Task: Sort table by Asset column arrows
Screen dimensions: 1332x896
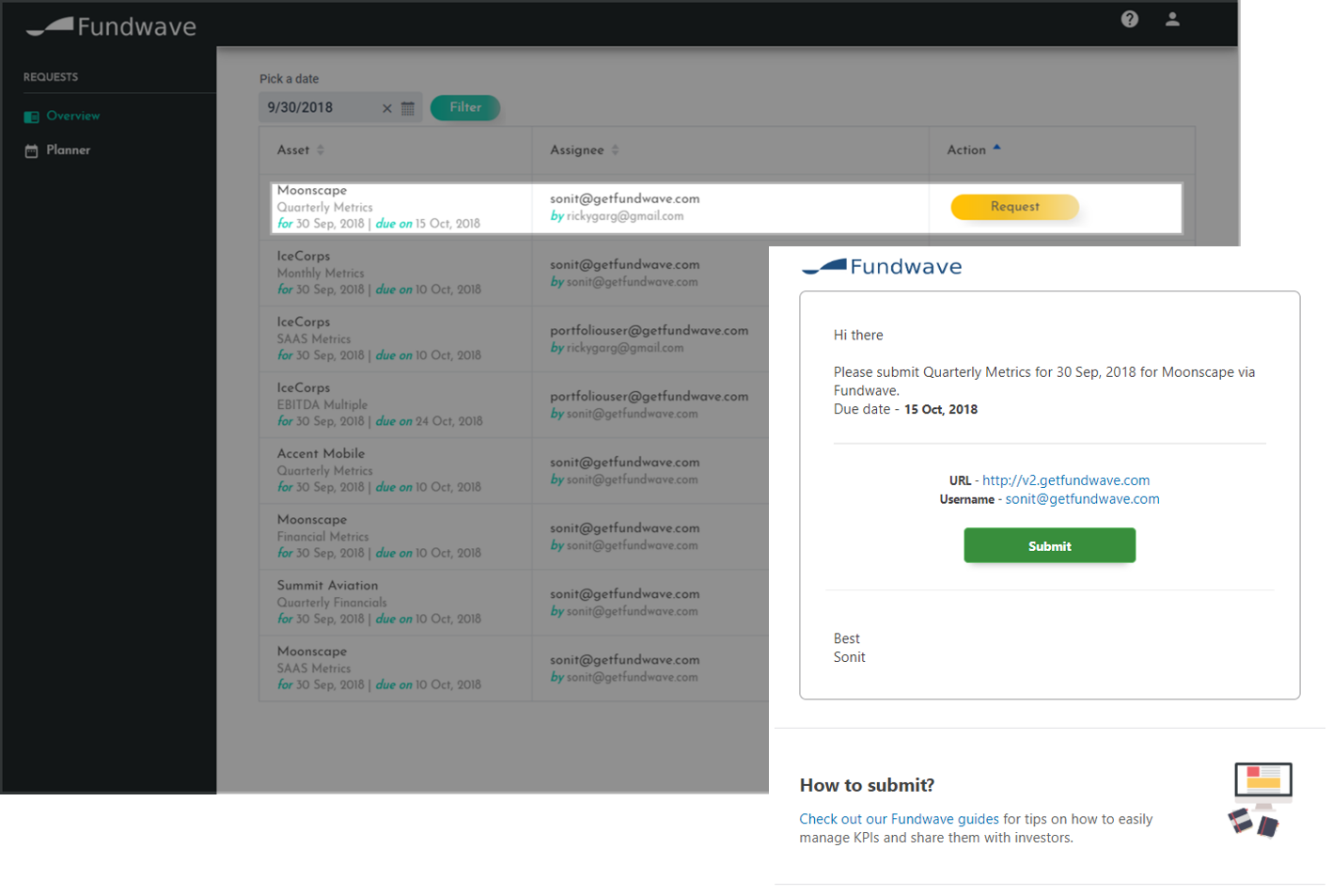Action: coord(321,150)
